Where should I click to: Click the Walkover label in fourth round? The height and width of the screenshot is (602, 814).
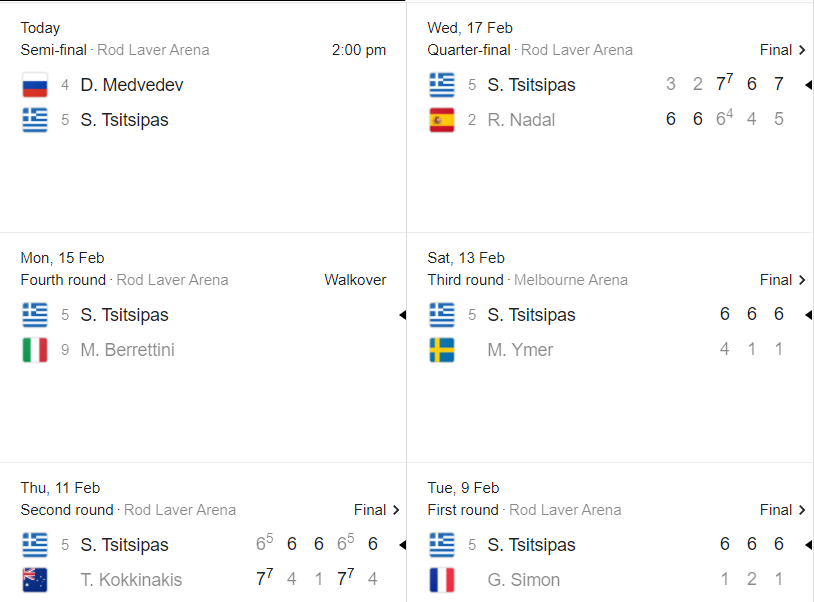[355, 280]
